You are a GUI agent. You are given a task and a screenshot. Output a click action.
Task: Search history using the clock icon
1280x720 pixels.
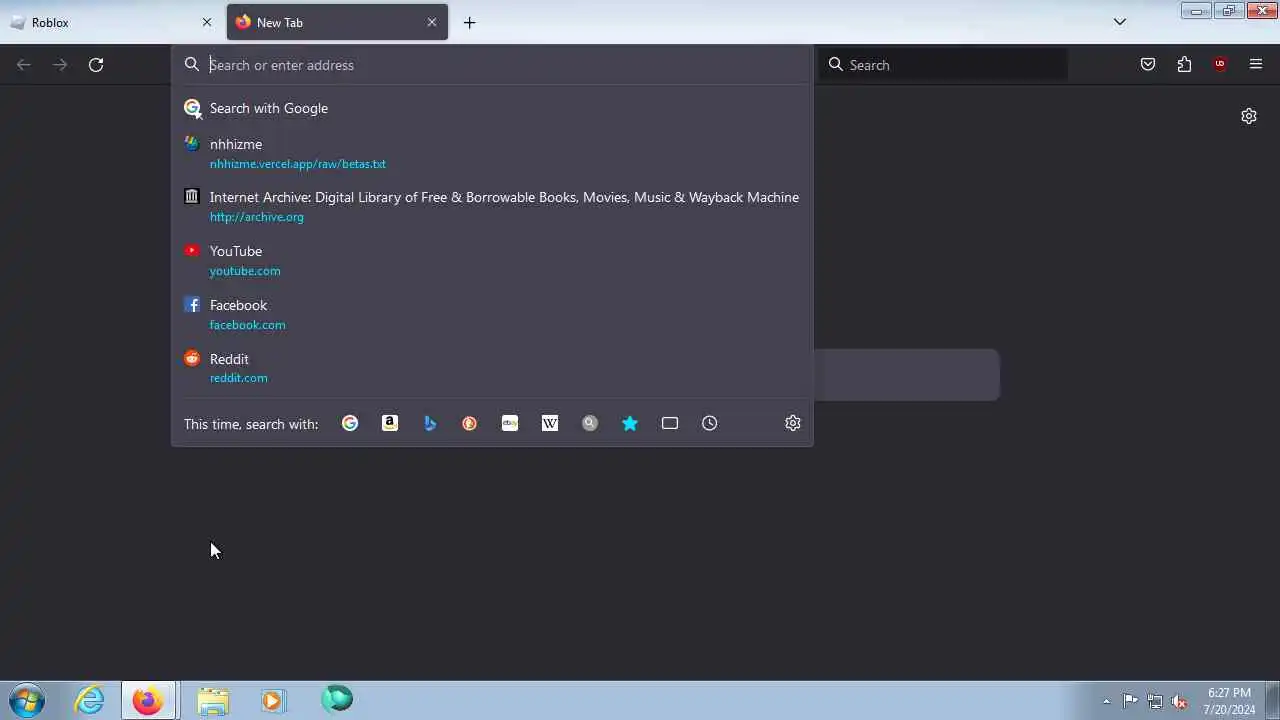[710, 423]
